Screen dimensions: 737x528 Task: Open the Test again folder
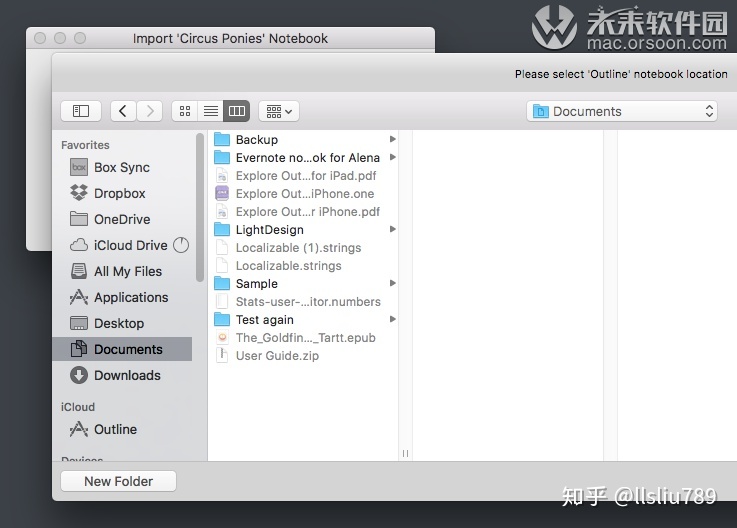coord(264,320)
